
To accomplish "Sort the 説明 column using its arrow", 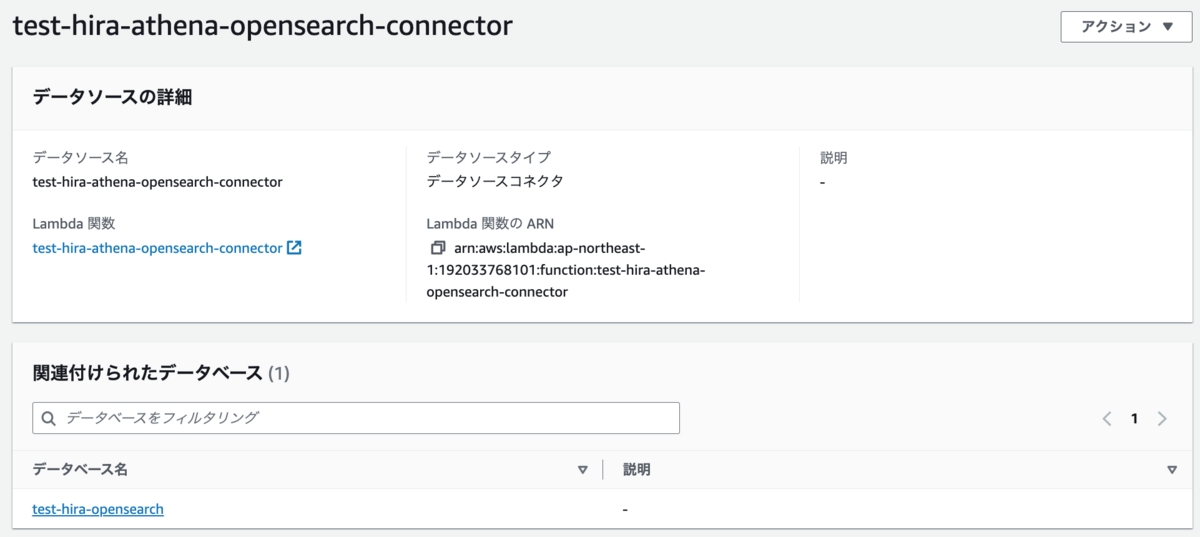I will click(1172, 470).
